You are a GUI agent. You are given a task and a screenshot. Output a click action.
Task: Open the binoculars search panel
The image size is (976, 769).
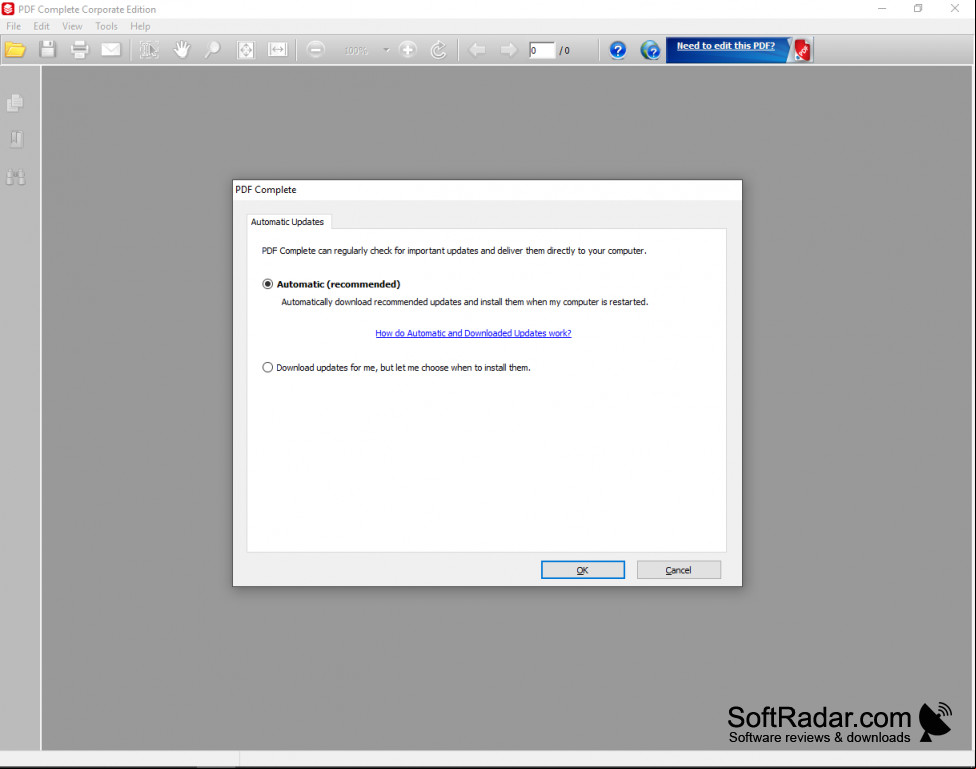click(16, 177)
